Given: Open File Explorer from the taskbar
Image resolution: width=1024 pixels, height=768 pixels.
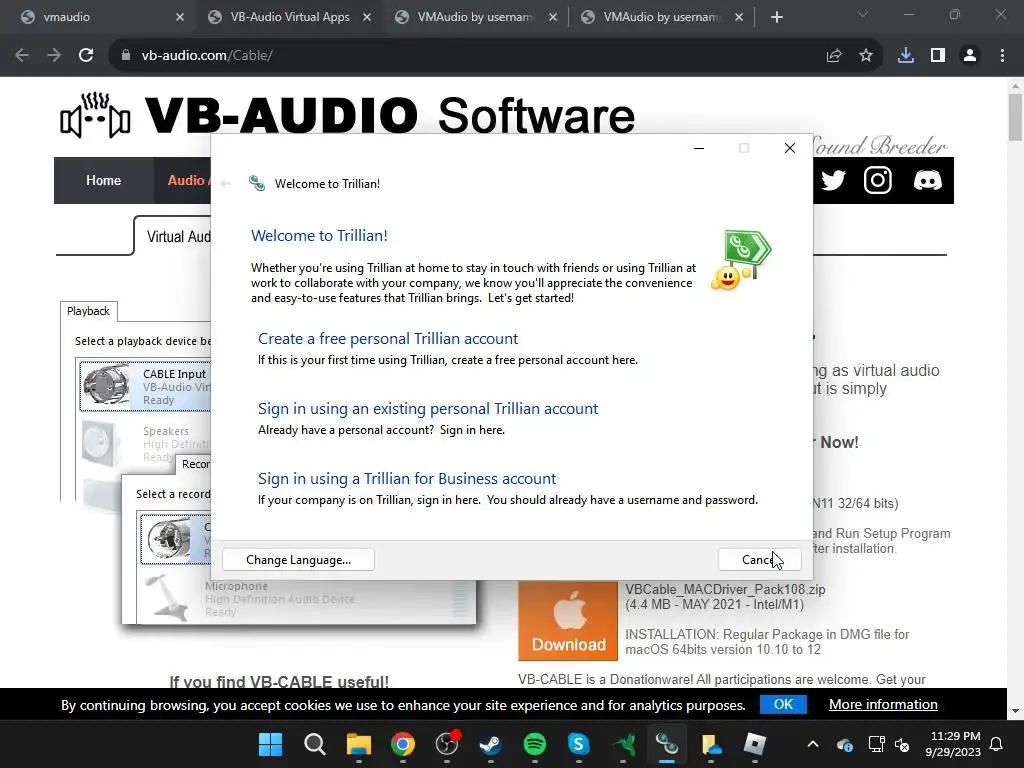Looking at the screenshot, I should 359,744.
